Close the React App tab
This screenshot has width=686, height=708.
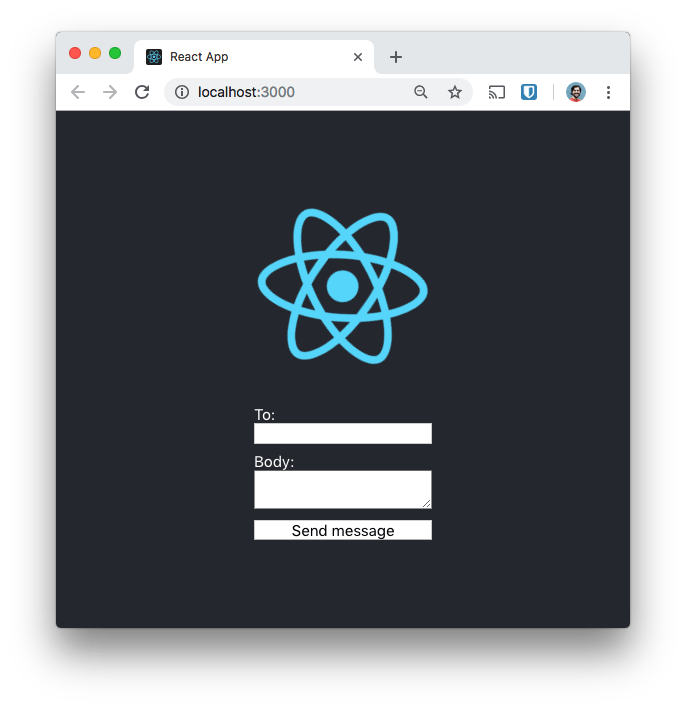[358, 57]
